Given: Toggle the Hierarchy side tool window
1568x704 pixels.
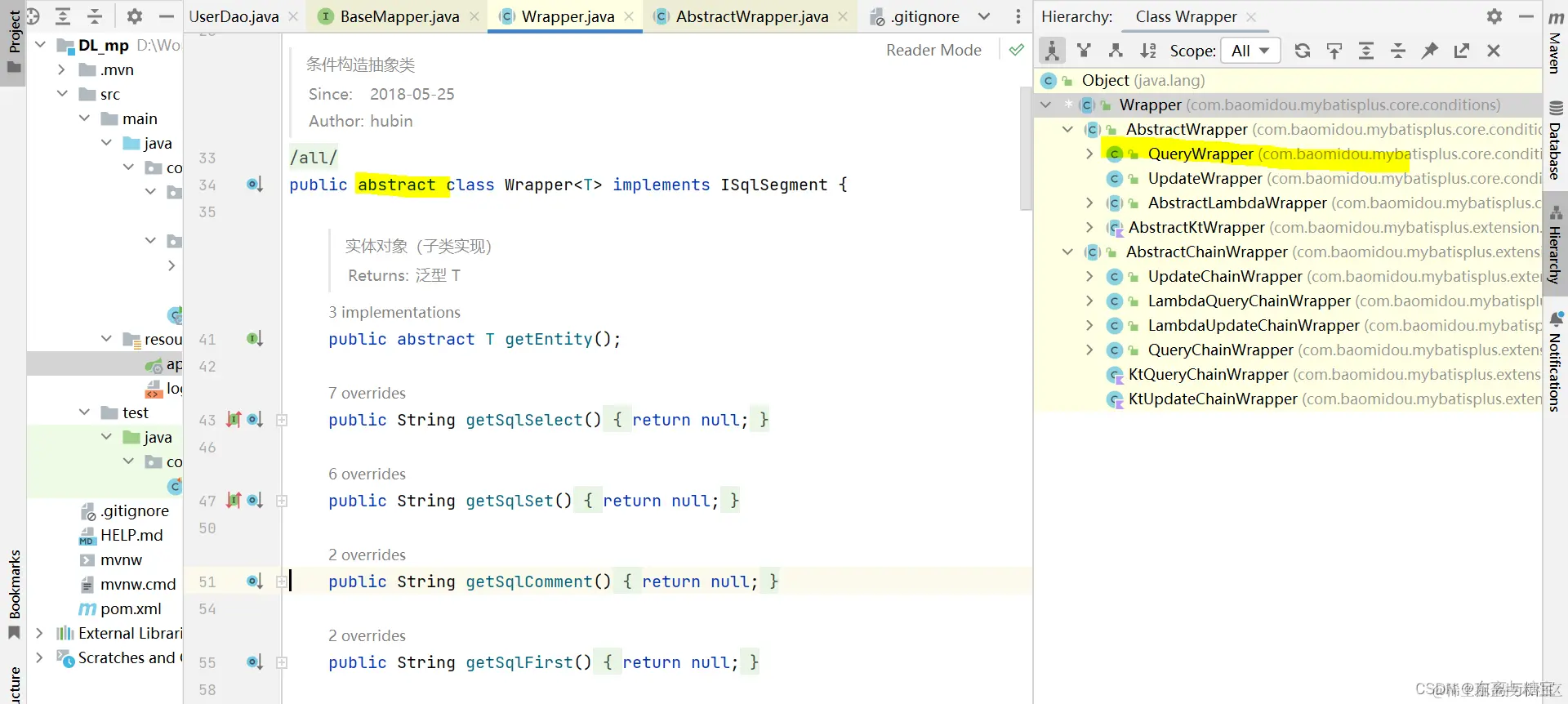Looking at the screenshot, I should 1556,245.
